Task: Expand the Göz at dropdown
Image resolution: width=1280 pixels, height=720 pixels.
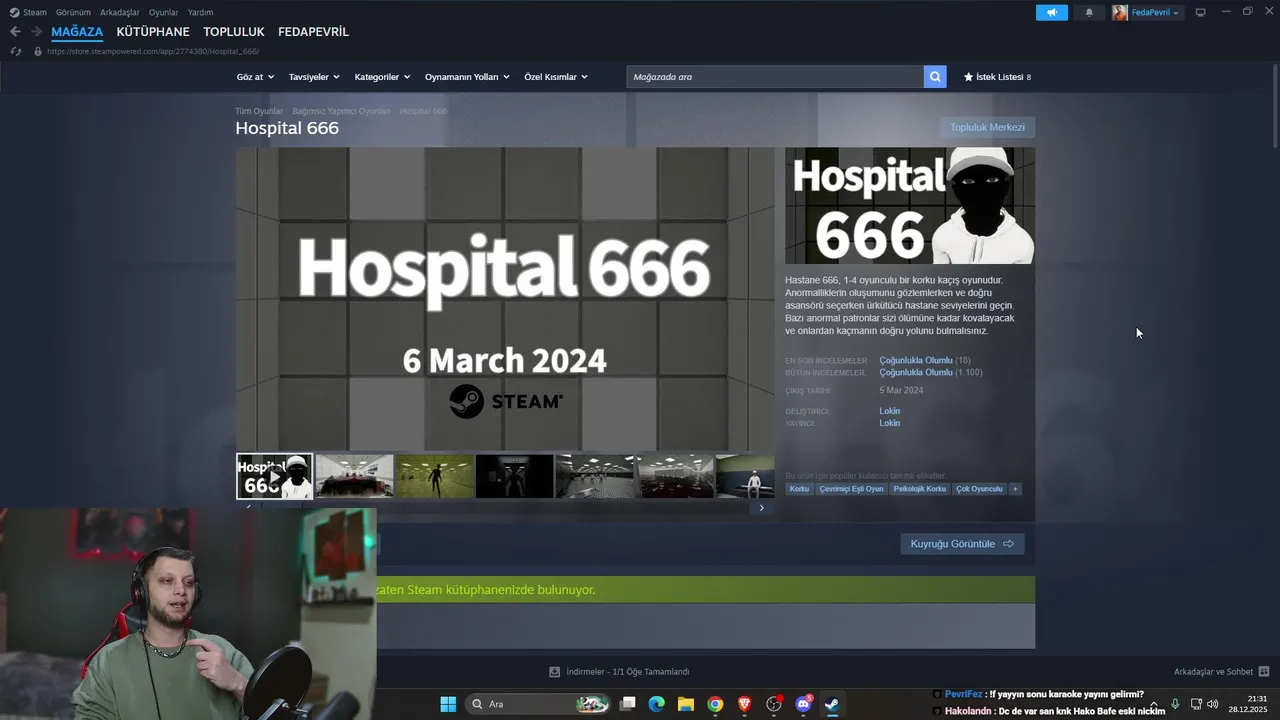Action: click(255, 77)
